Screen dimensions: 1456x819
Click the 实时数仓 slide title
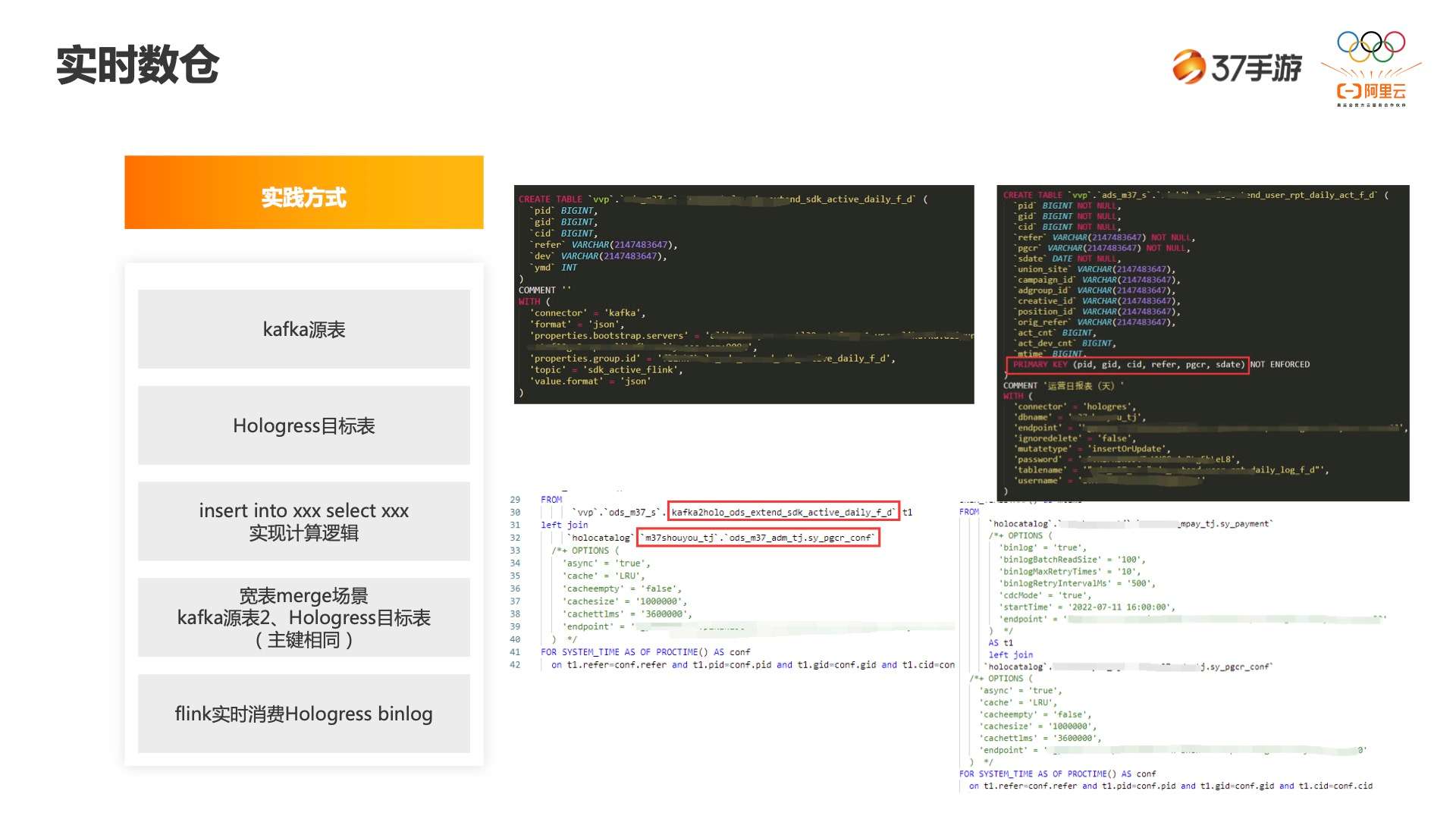point(137,65)
